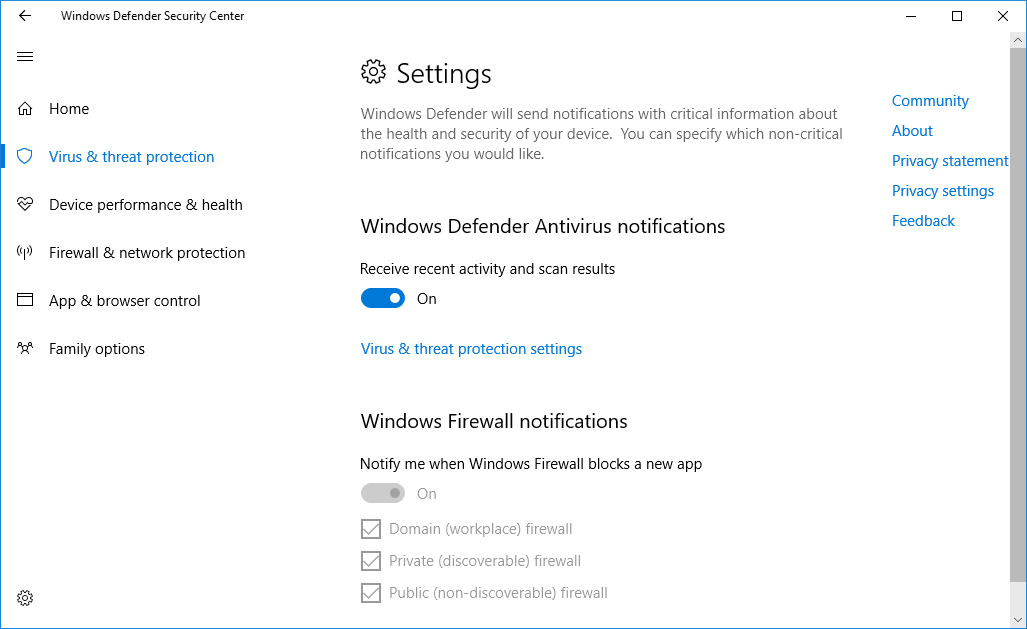Open Device performance & health
1027x629 pixels.
[x=145, y=204]
